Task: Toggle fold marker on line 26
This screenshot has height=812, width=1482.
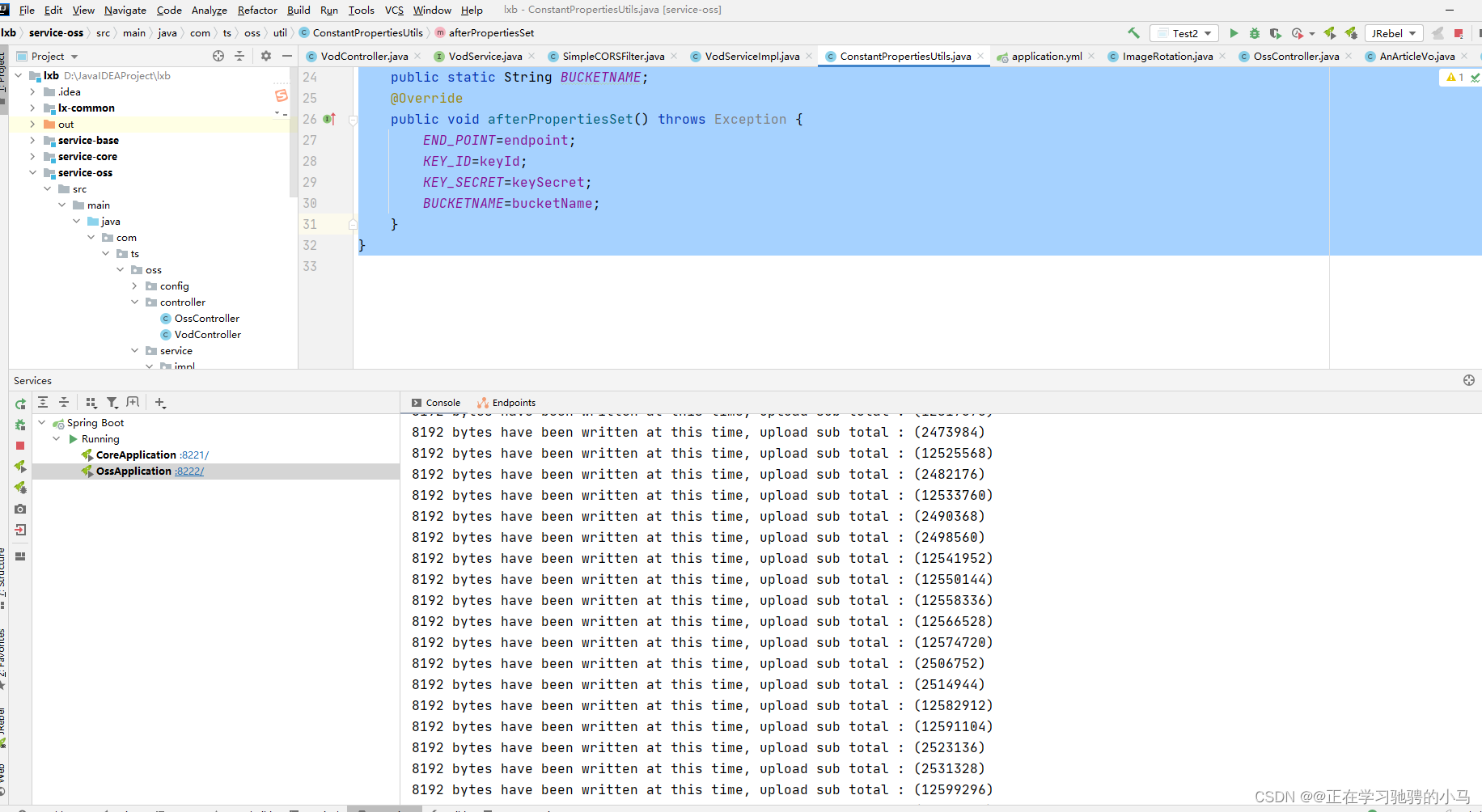Action: point(353,120)
